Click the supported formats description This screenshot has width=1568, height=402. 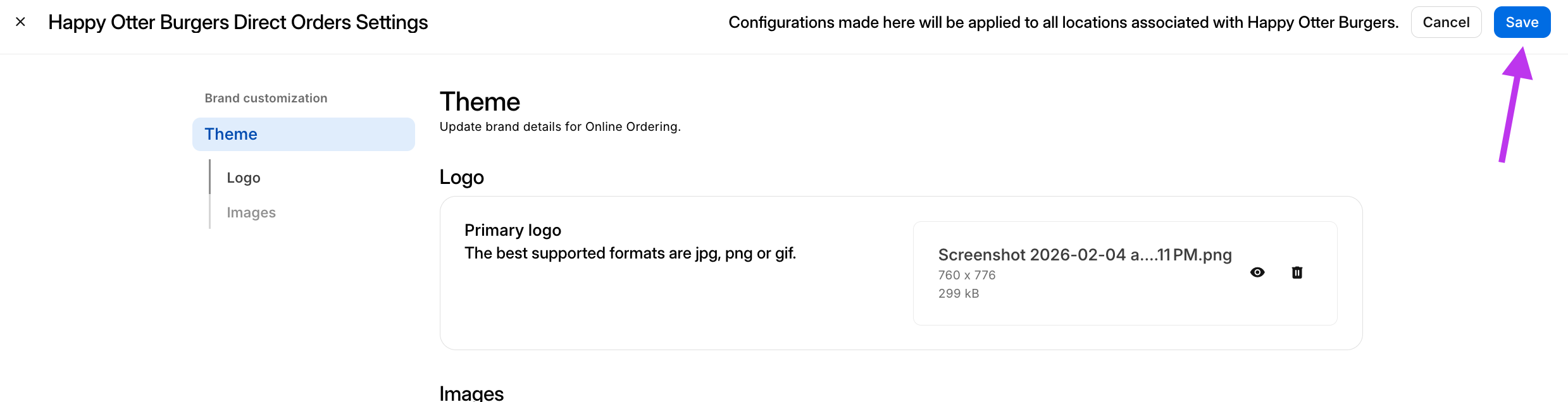pos(630,253)
